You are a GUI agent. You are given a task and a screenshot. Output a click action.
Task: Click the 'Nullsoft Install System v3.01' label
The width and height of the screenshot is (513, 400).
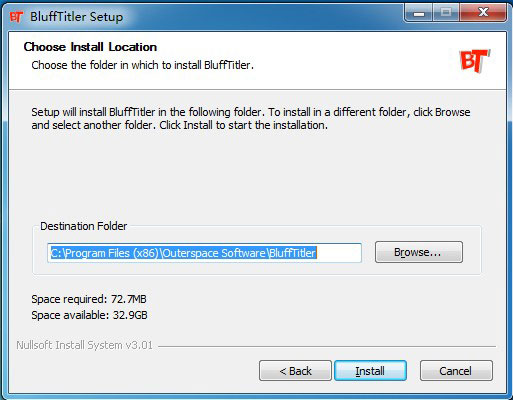pyautogui.click(x=84, y=345)
